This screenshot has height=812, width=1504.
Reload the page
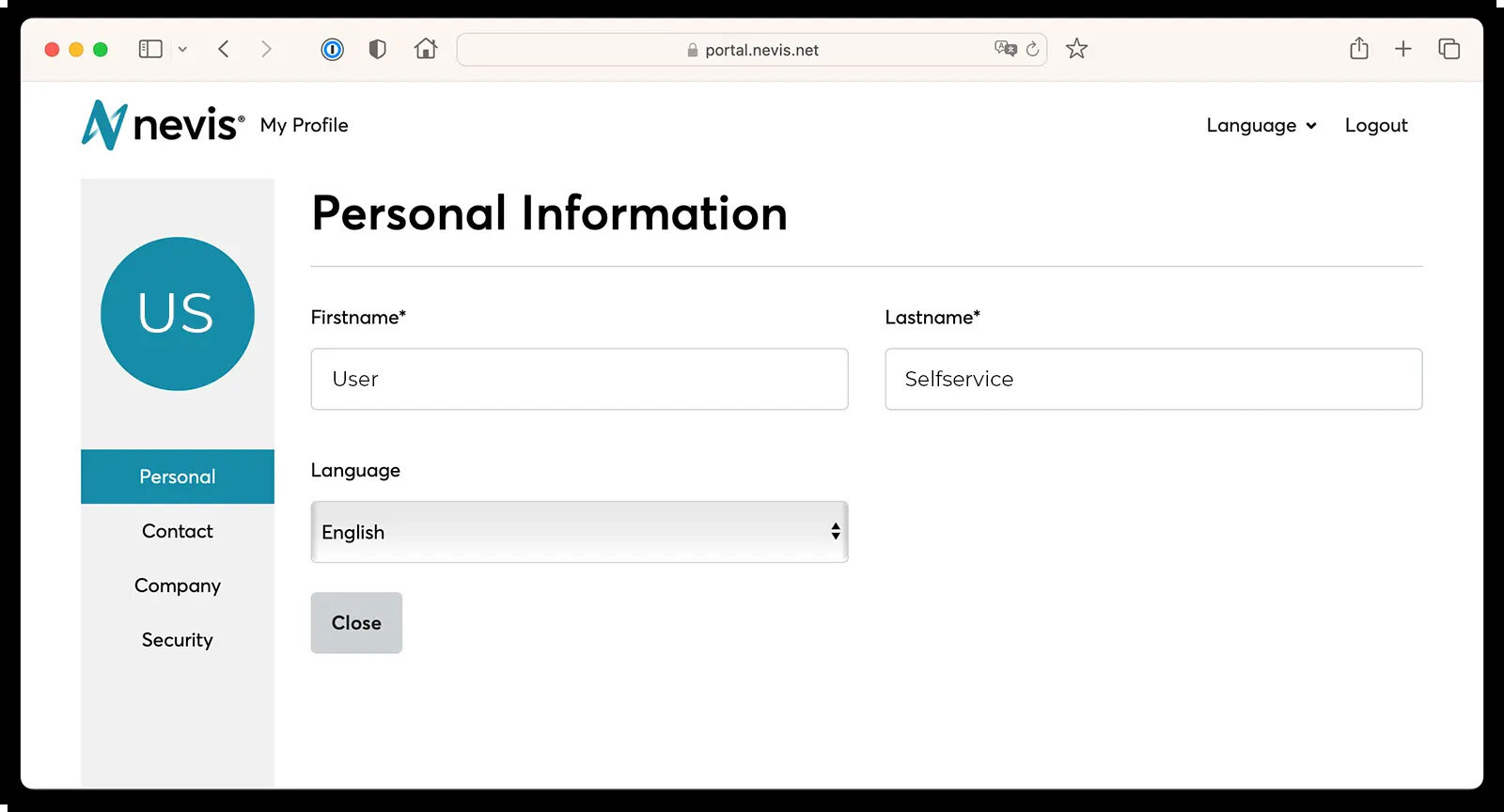coord(1032,49)
